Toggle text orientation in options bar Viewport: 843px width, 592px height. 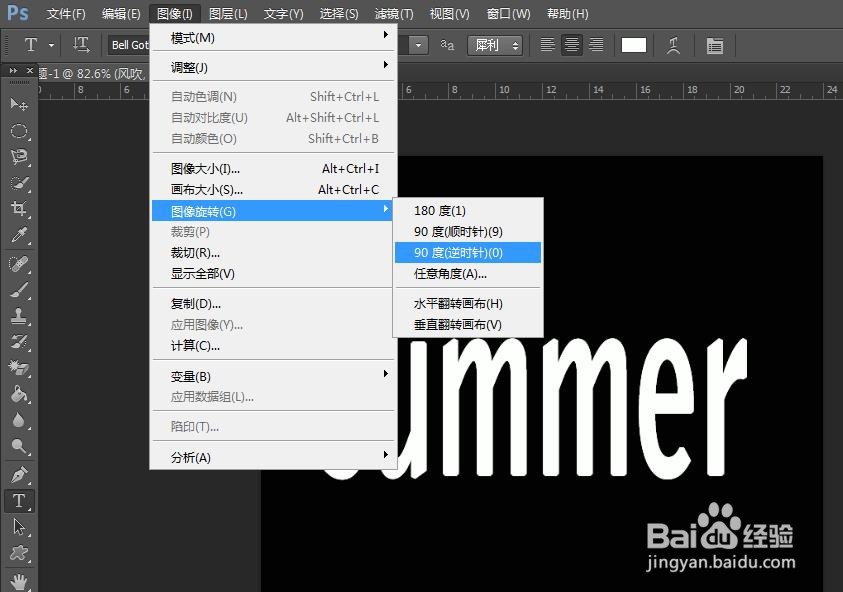(81, 45)
